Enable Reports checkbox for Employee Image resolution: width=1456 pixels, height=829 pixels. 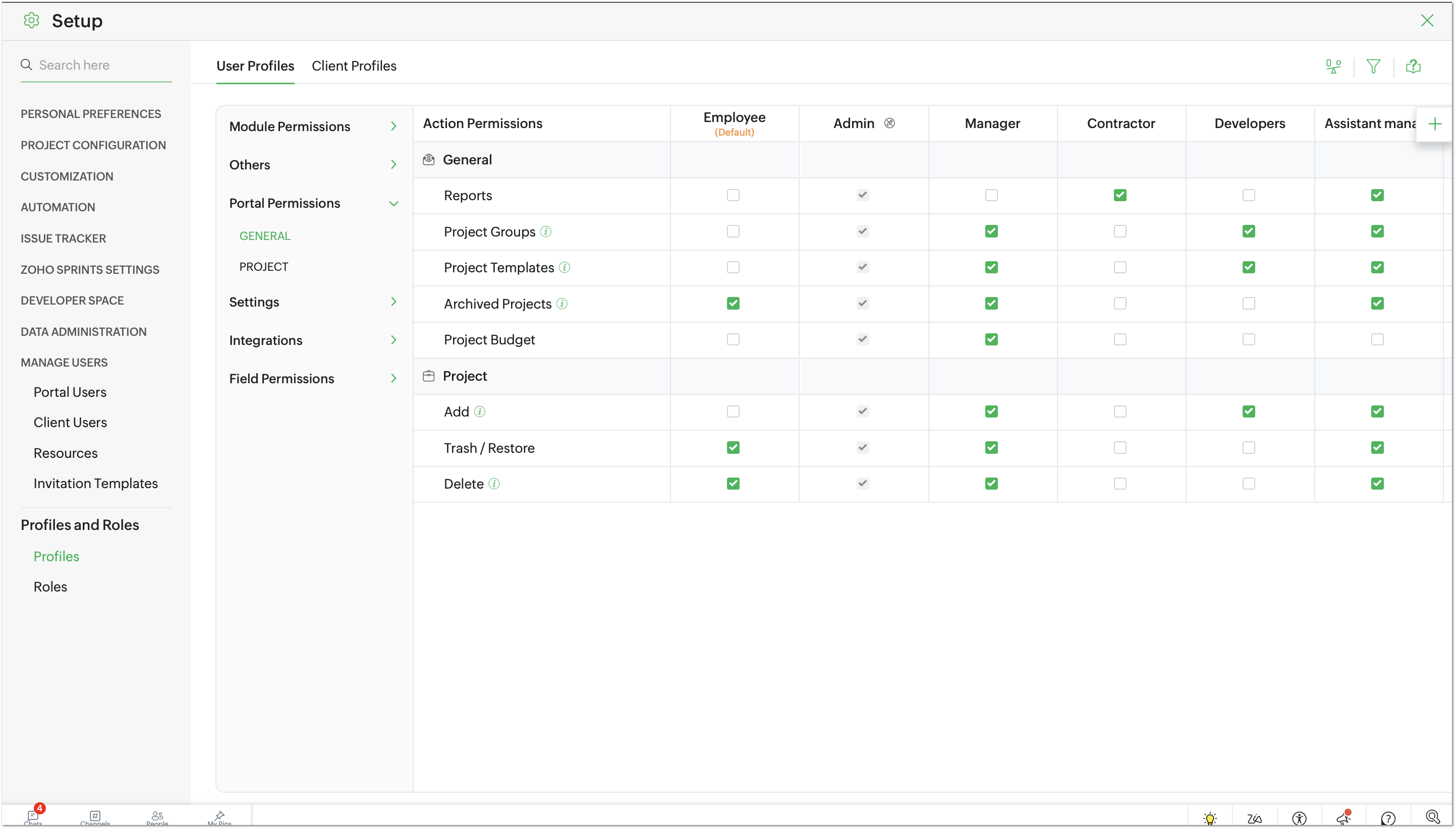[733, 195]
